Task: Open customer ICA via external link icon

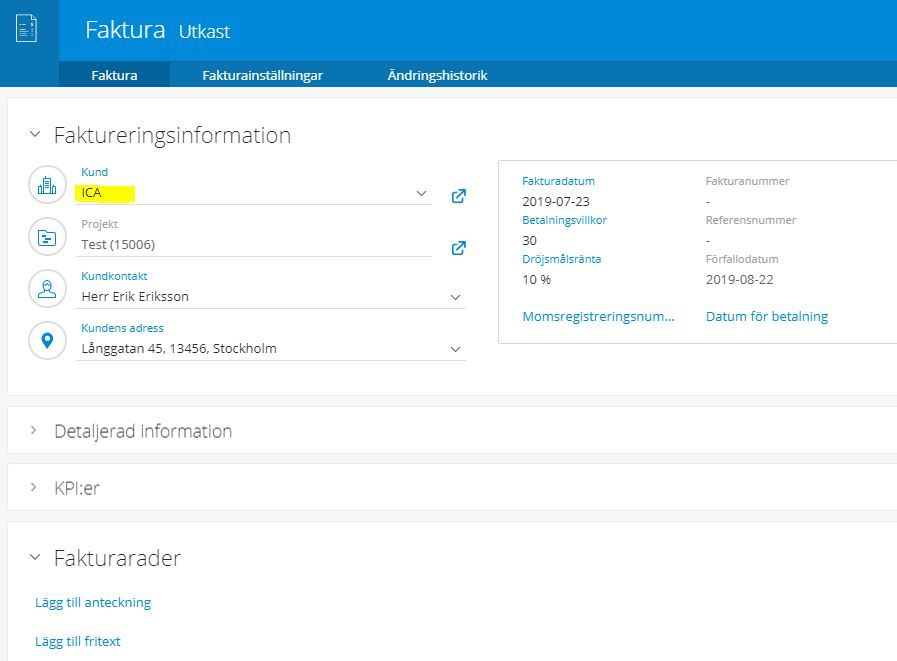Action: pyautogui.click(x=459, y=196)
